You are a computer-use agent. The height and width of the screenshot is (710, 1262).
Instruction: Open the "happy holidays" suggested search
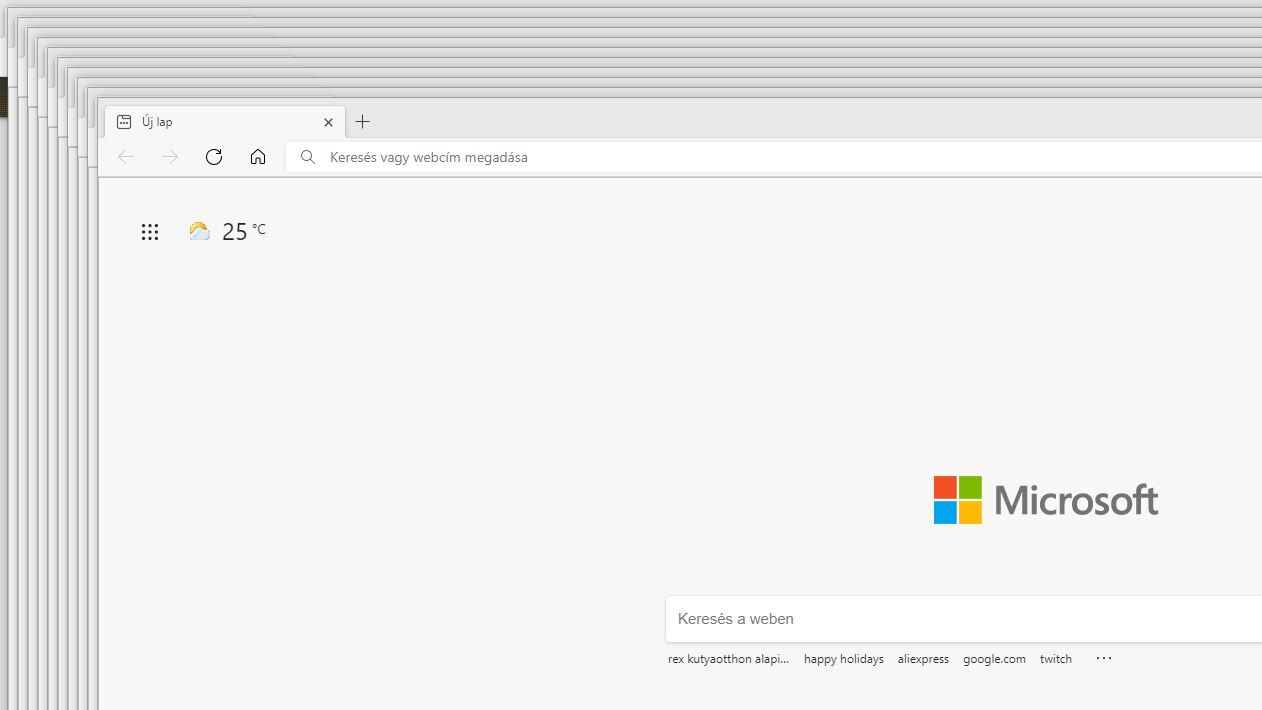[844, 659]
